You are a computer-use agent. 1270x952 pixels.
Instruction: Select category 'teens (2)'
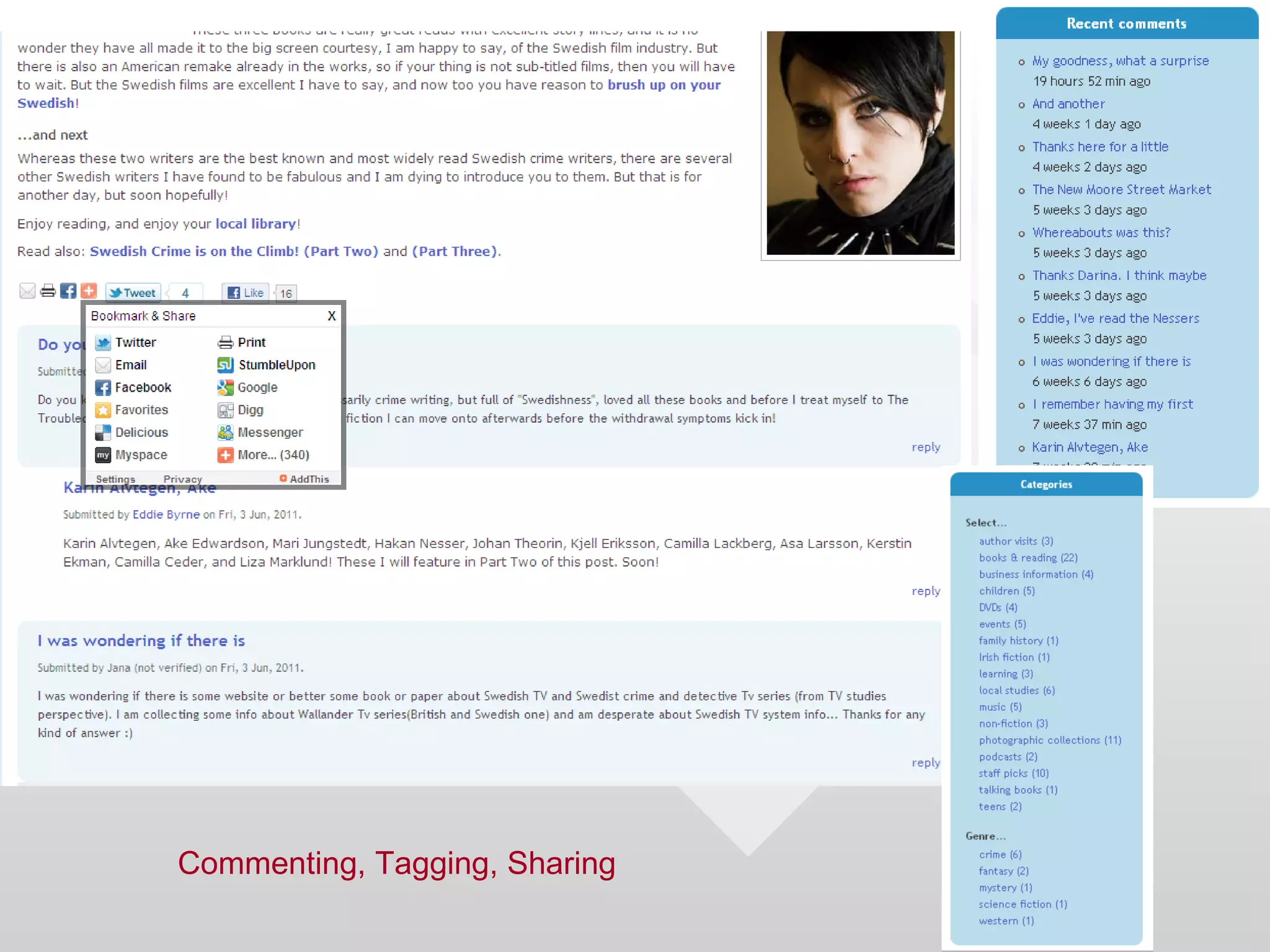1000,807
